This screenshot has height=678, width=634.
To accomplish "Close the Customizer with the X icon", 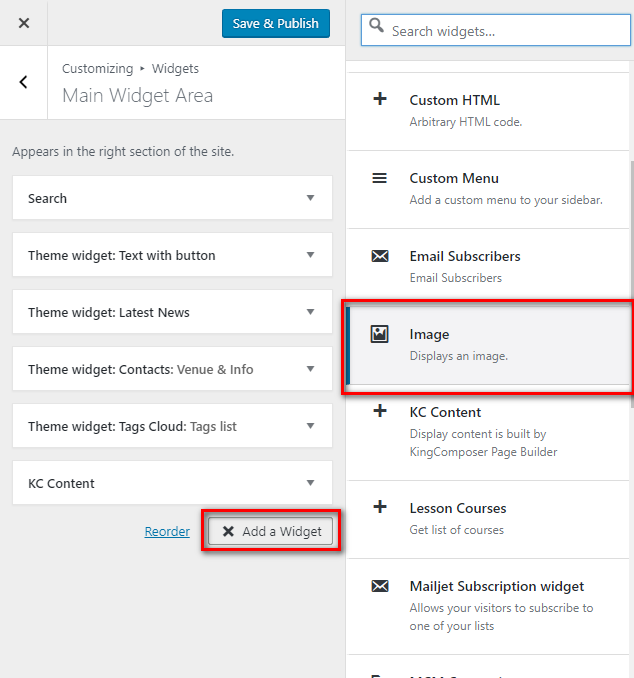I will coord(24,23).
